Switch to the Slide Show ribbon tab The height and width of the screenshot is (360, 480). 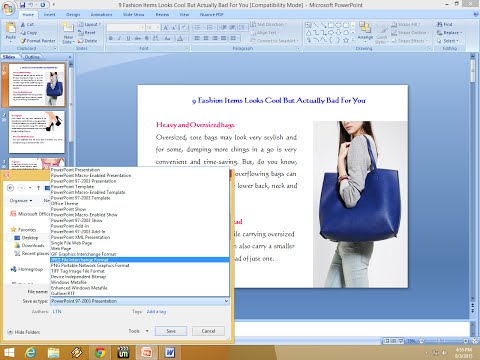click(133, 15)
